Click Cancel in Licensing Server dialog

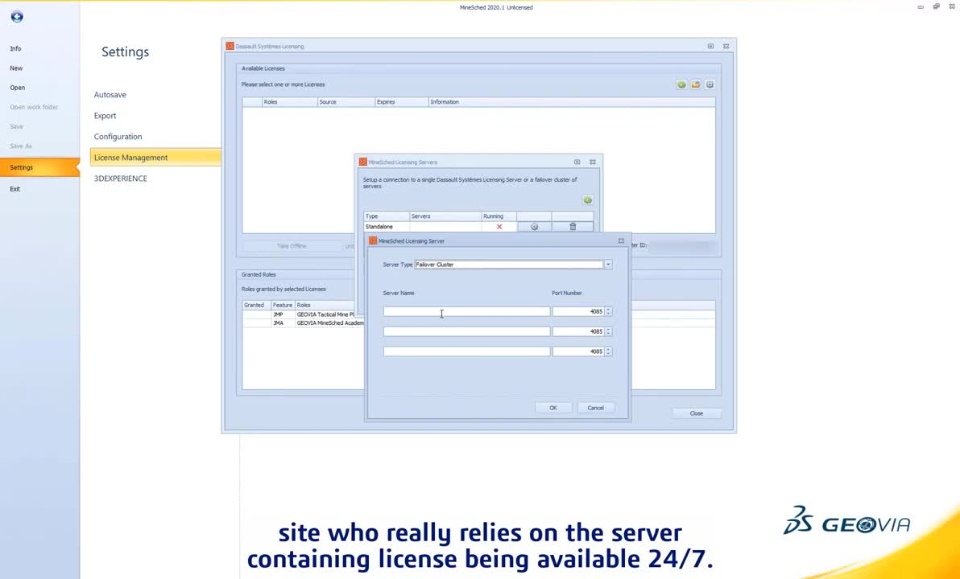pyautogui.click(x=596, y=408)
